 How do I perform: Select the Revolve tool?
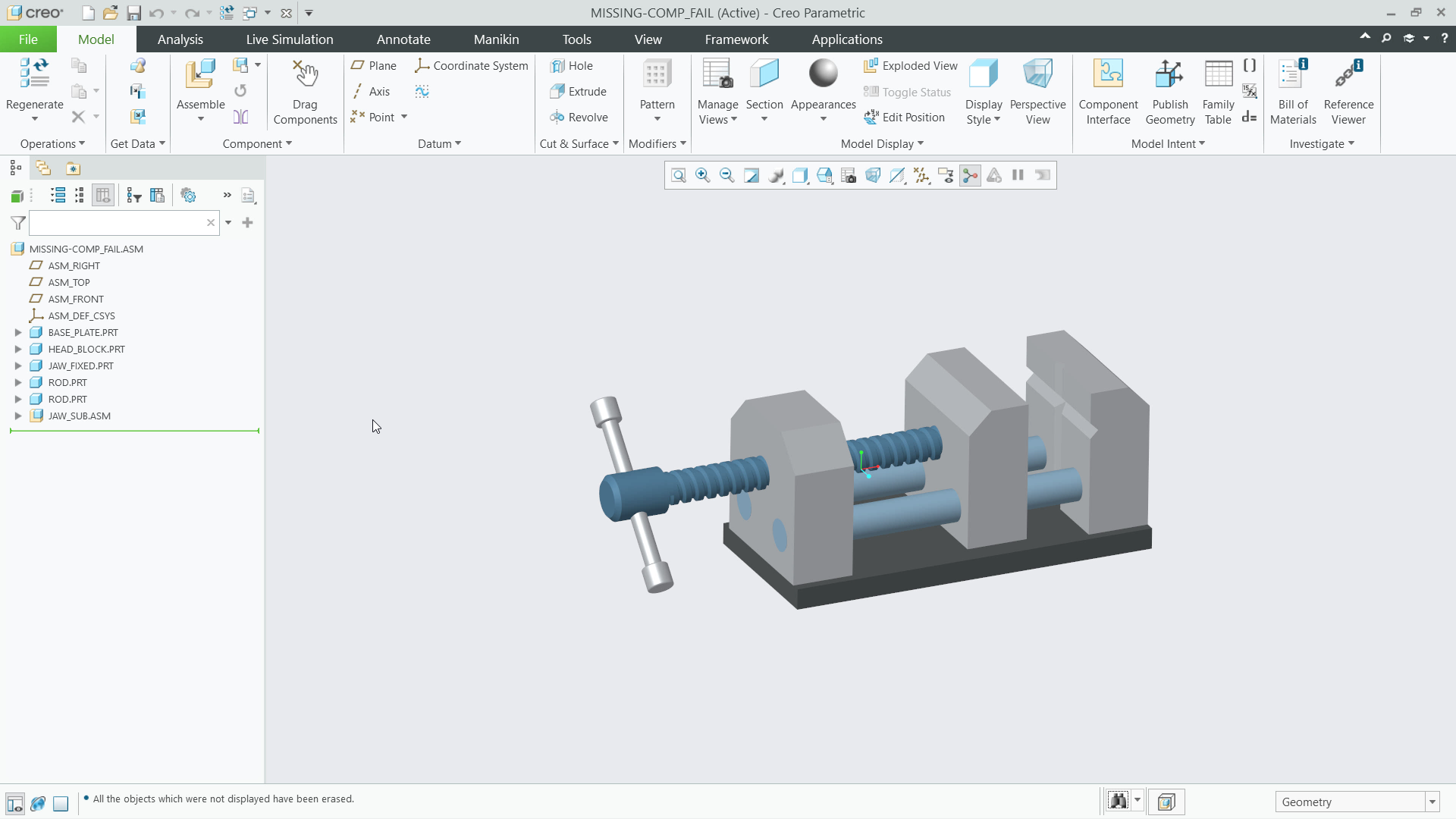click(579, 118)
